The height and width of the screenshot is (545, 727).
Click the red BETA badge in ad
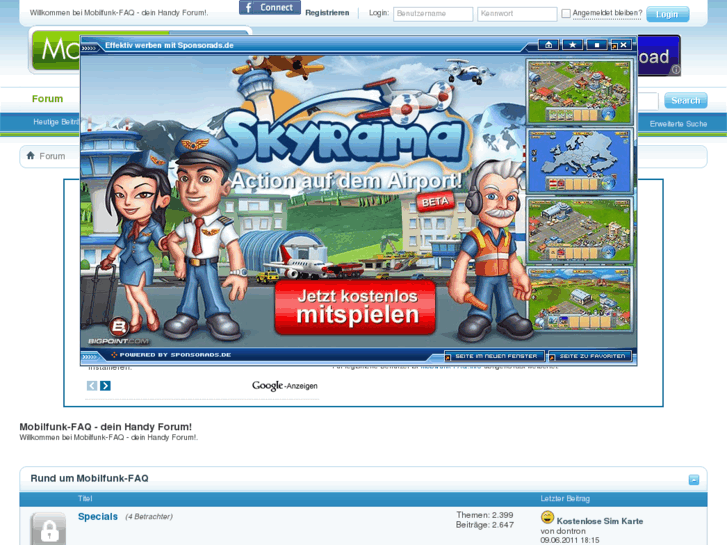click(x=435, y=202)
